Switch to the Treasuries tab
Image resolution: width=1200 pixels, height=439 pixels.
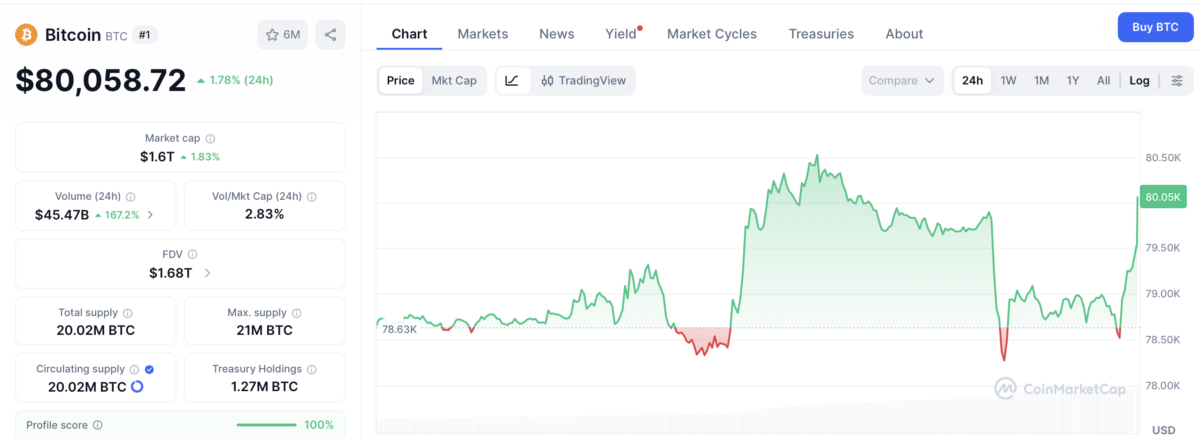click(821, 34)
